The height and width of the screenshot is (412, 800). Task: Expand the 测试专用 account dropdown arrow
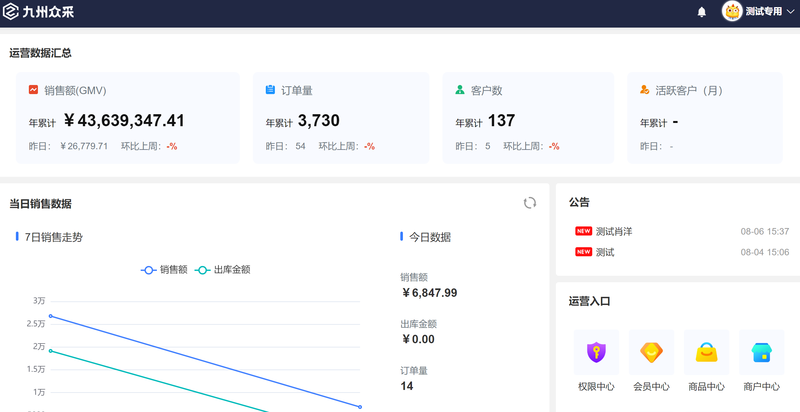pos(790,12)
